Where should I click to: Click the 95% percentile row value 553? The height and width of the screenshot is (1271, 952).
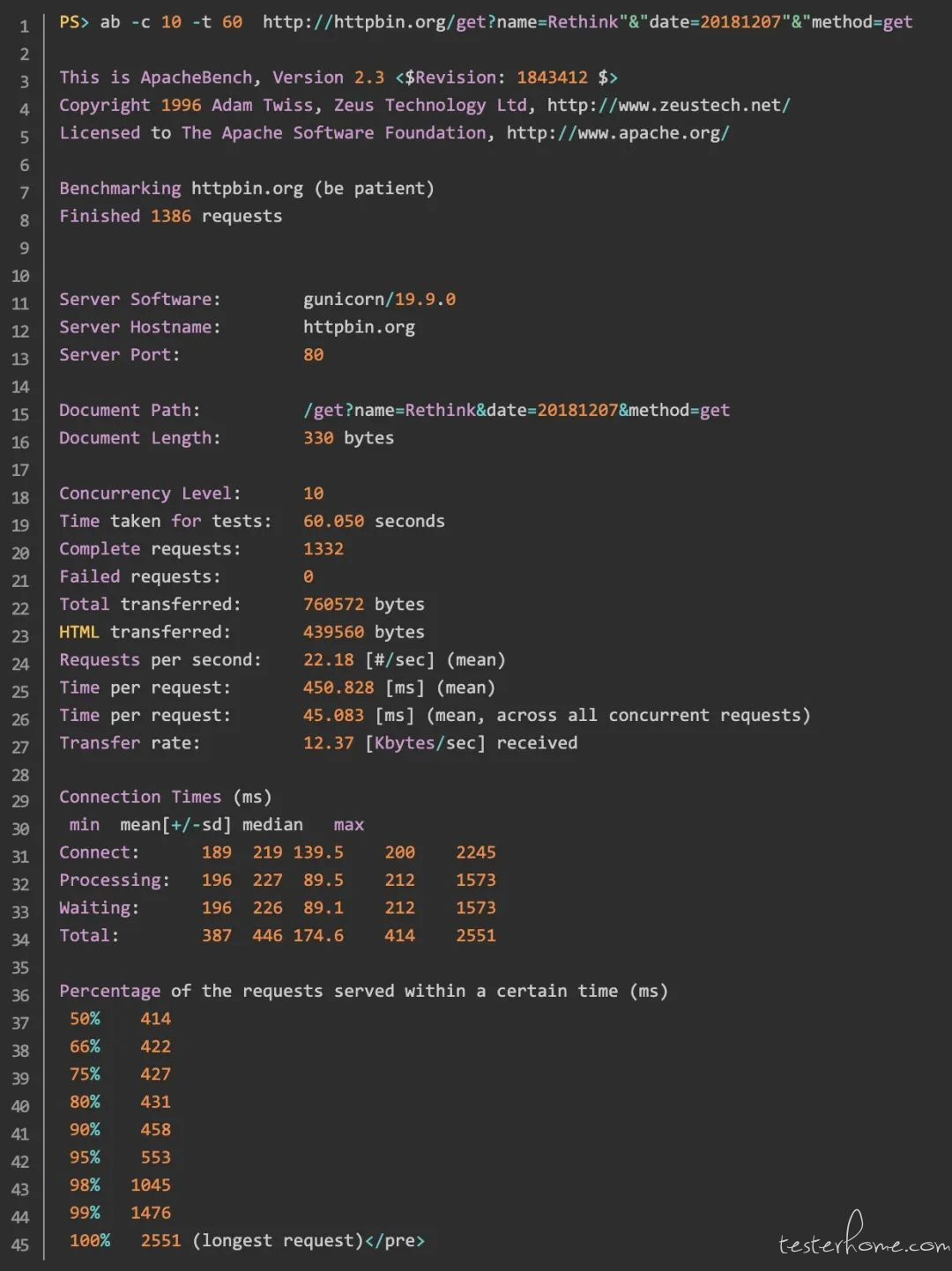pyautogui.click(x=156, y=1157)
